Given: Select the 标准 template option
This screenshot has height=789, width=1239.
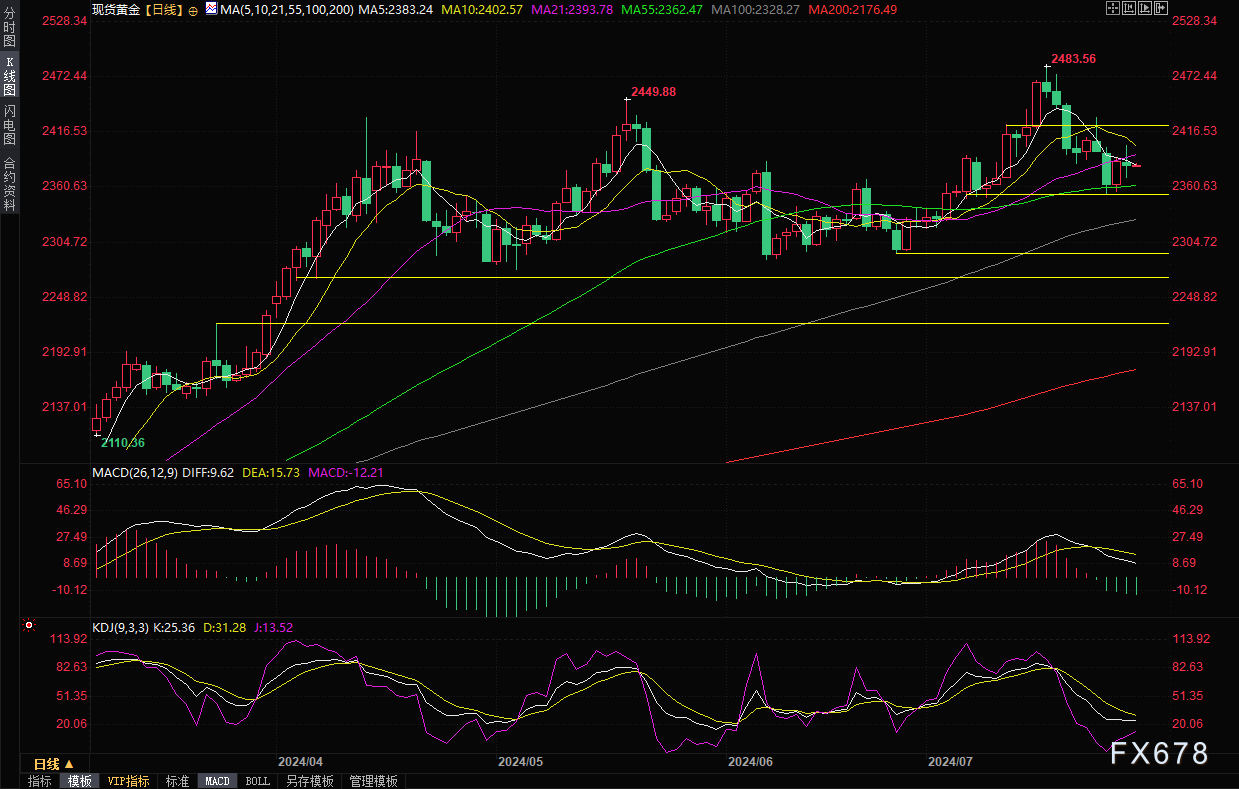Looking at the screenshot, I should point(177,781).
